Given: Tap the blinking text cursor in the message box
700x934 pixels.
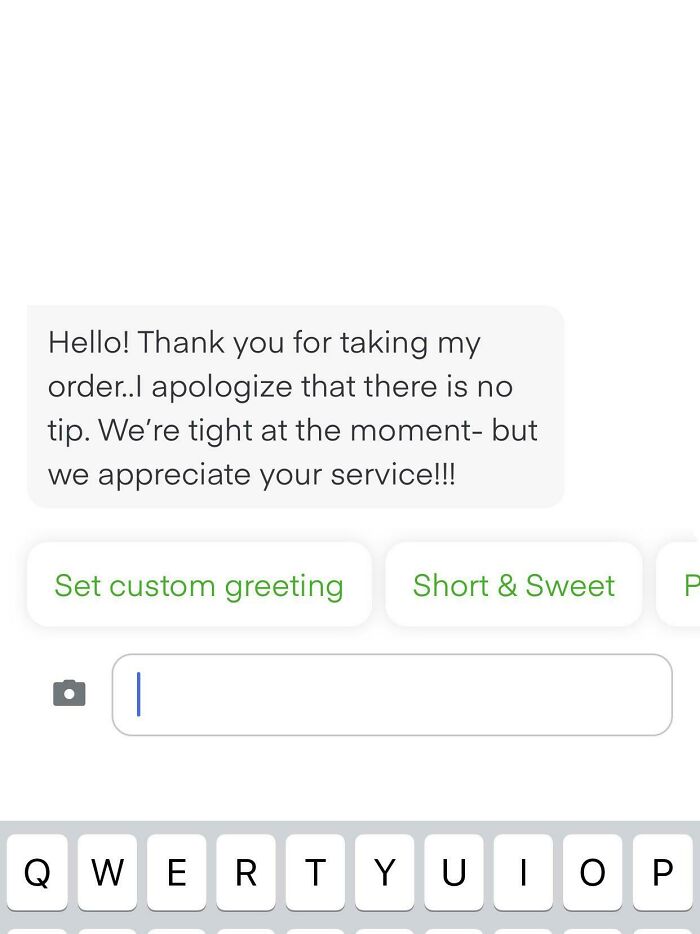Looking at the screenshot, I should (138, 694).
